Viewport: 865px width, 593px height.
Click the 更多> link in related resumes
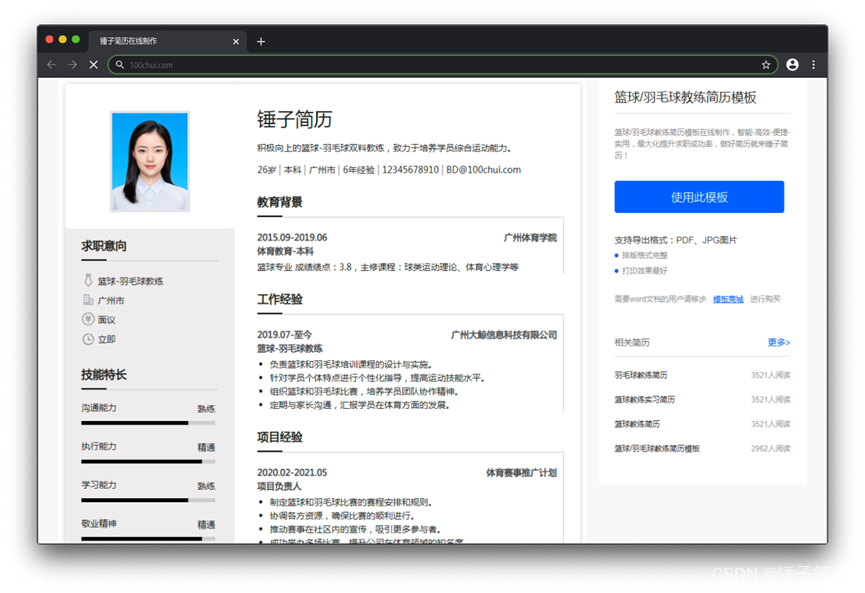pos(778,342)
